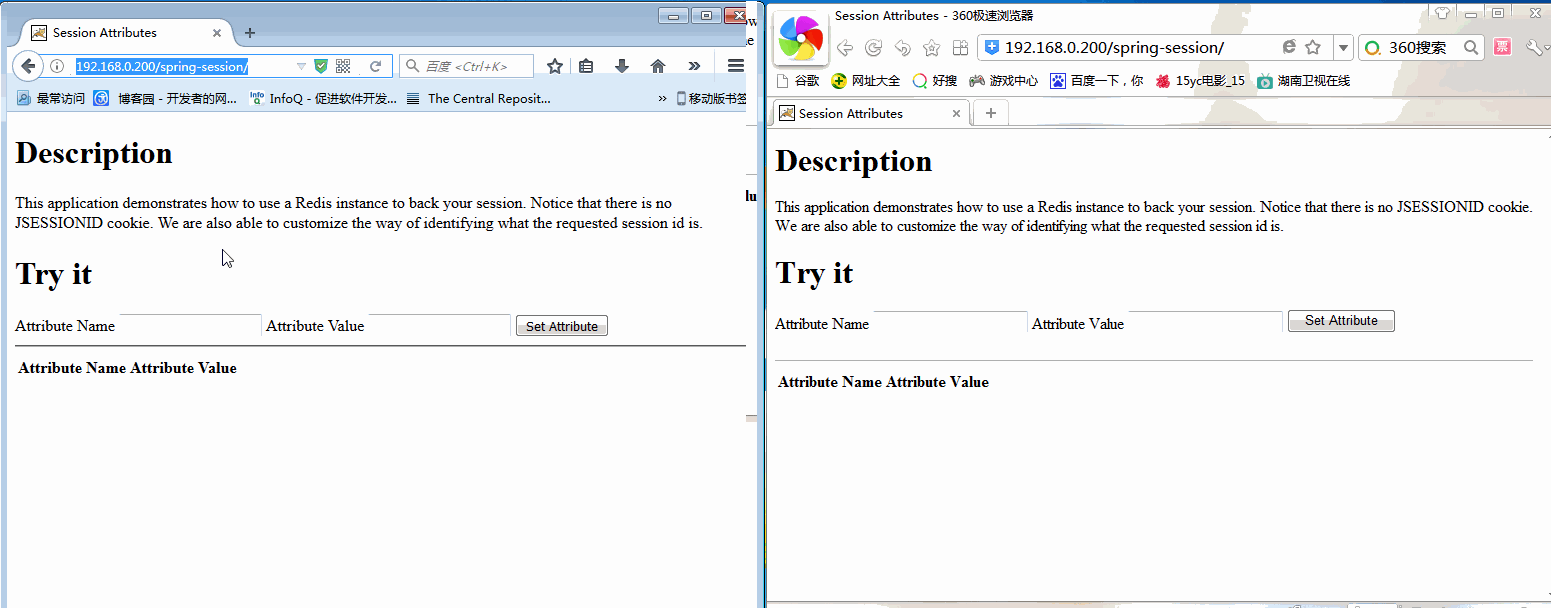
Task: Open the 360 browser grid apps icon
Action: pos(960,48)
